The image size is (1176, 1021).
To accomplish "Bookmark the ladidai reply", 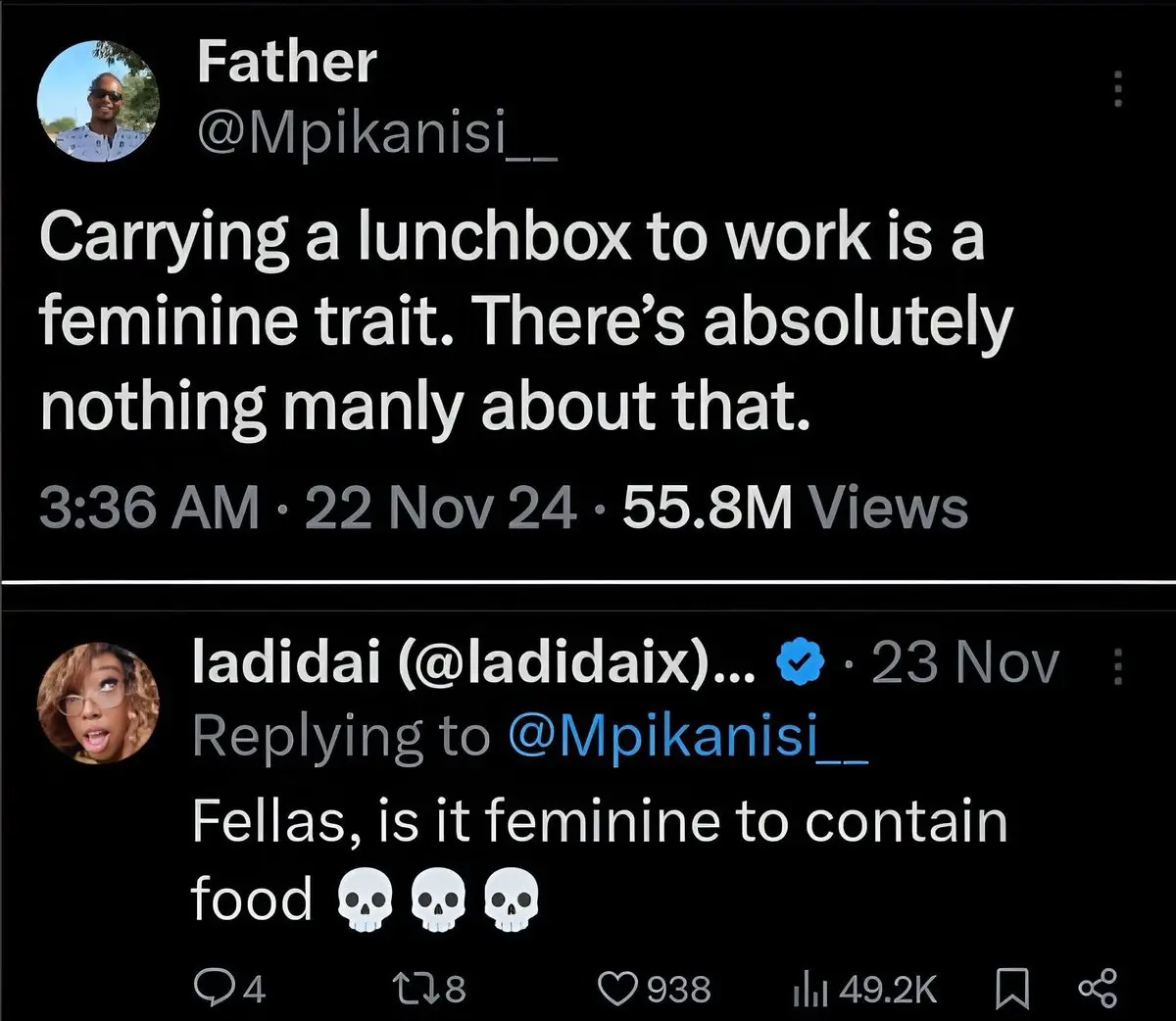I will click(x=1009, y=988).
